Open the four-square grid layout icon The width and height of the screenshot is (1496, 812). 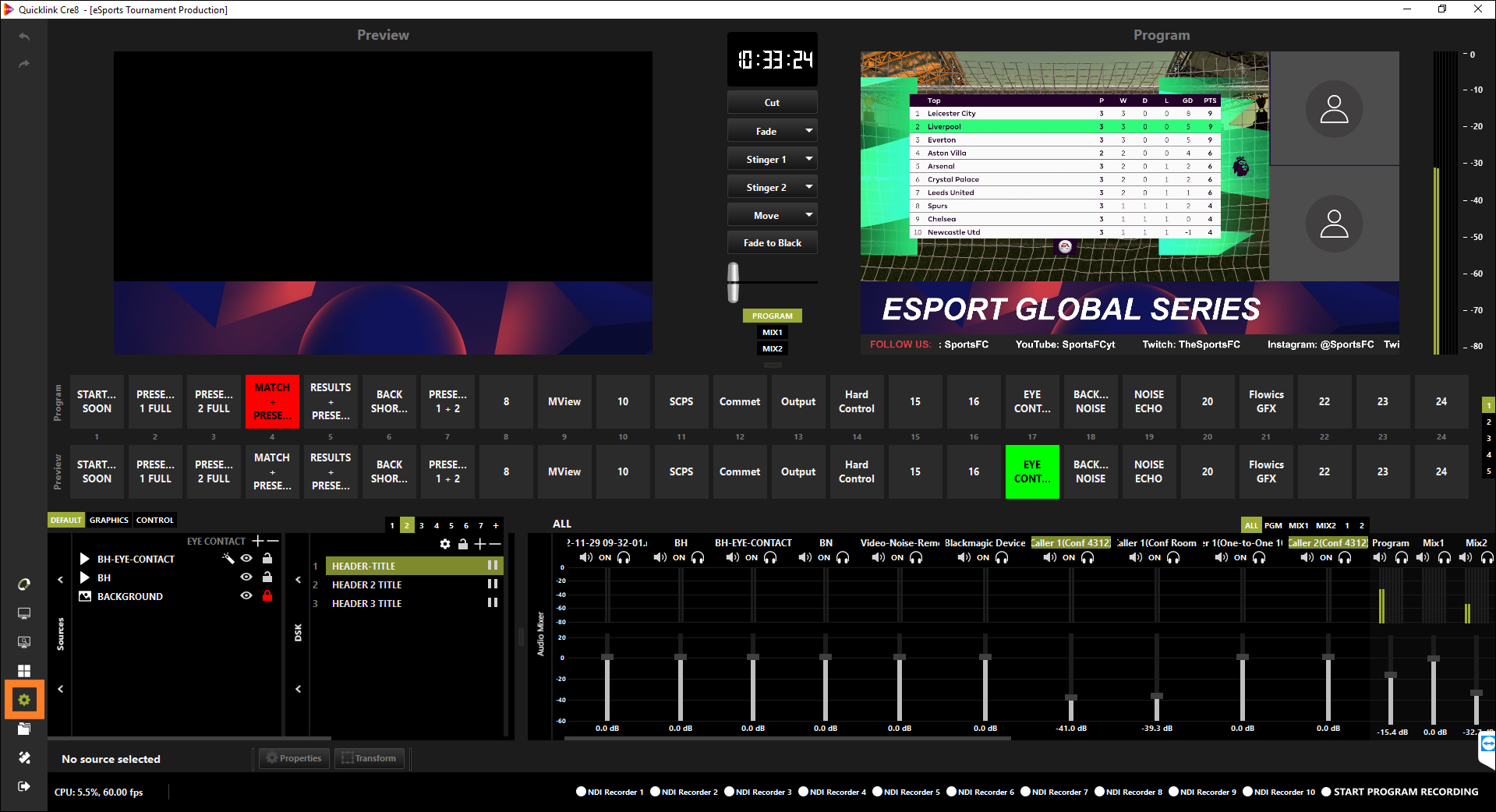pyautogui.click(x=24, y=671)
